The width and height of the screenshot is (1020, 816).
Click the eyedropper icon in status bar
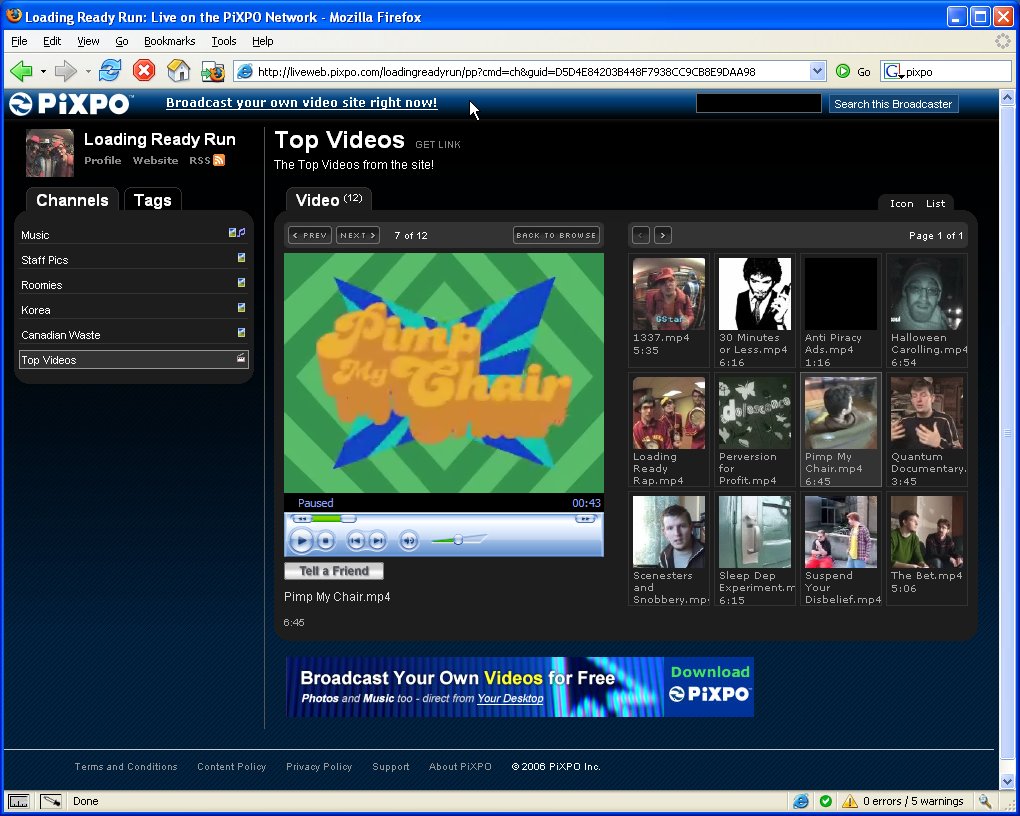pyautogui.click(x=51, y=801)
